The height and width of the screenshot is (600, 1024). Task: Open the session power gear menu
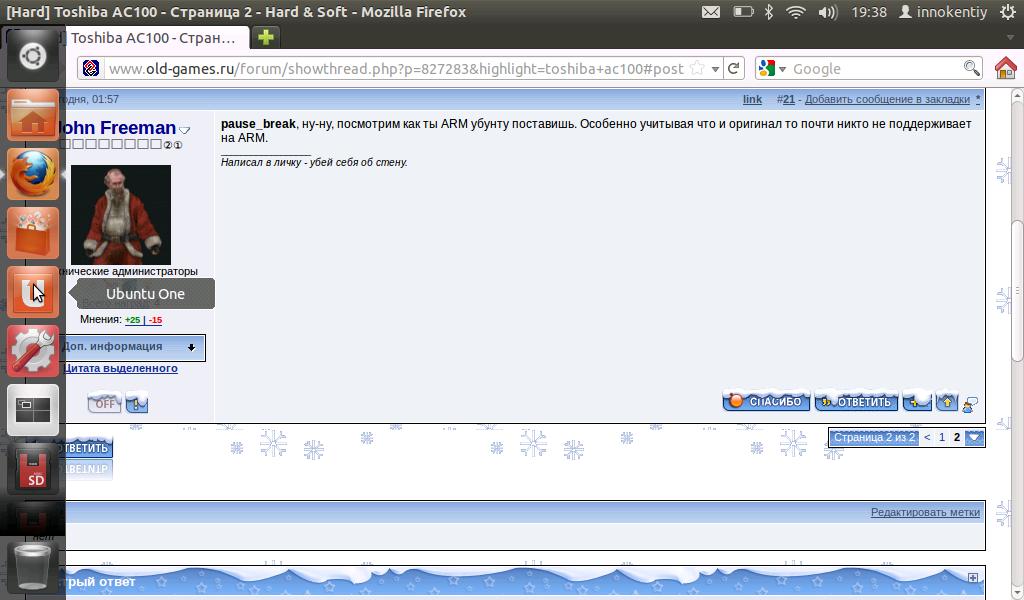pos(1008,12)
